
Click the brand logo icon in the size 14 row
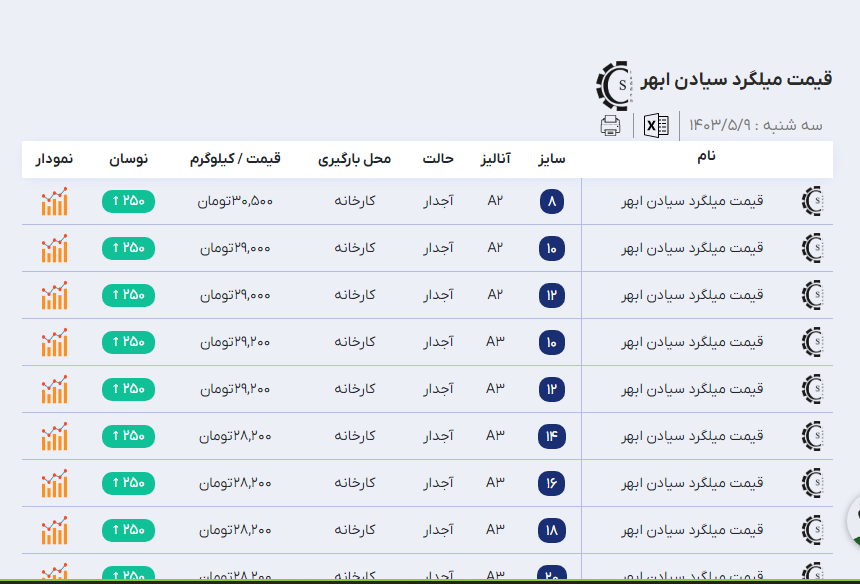pos(812,436)
